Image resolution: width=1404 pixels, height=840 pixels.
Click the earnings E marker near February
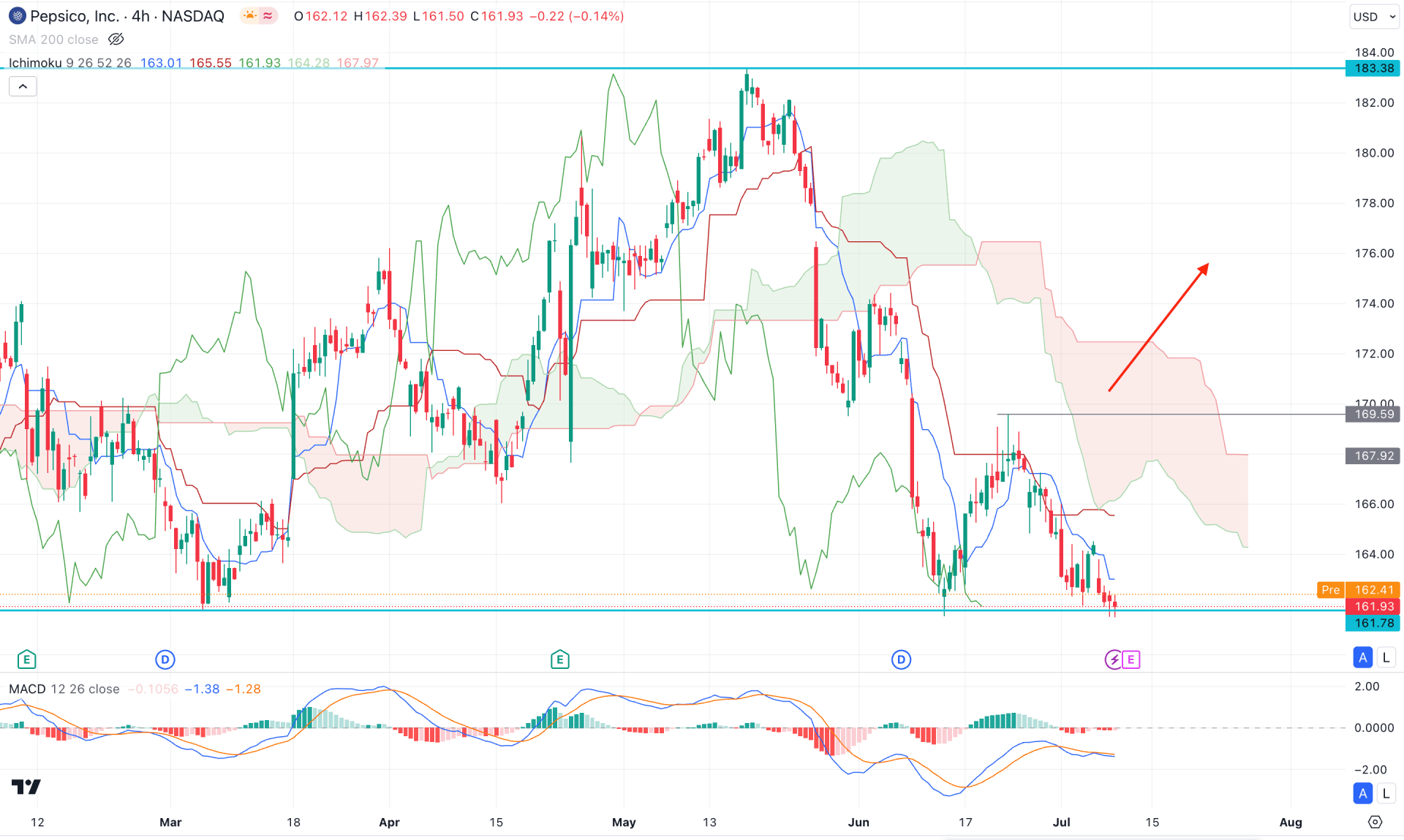26,659
